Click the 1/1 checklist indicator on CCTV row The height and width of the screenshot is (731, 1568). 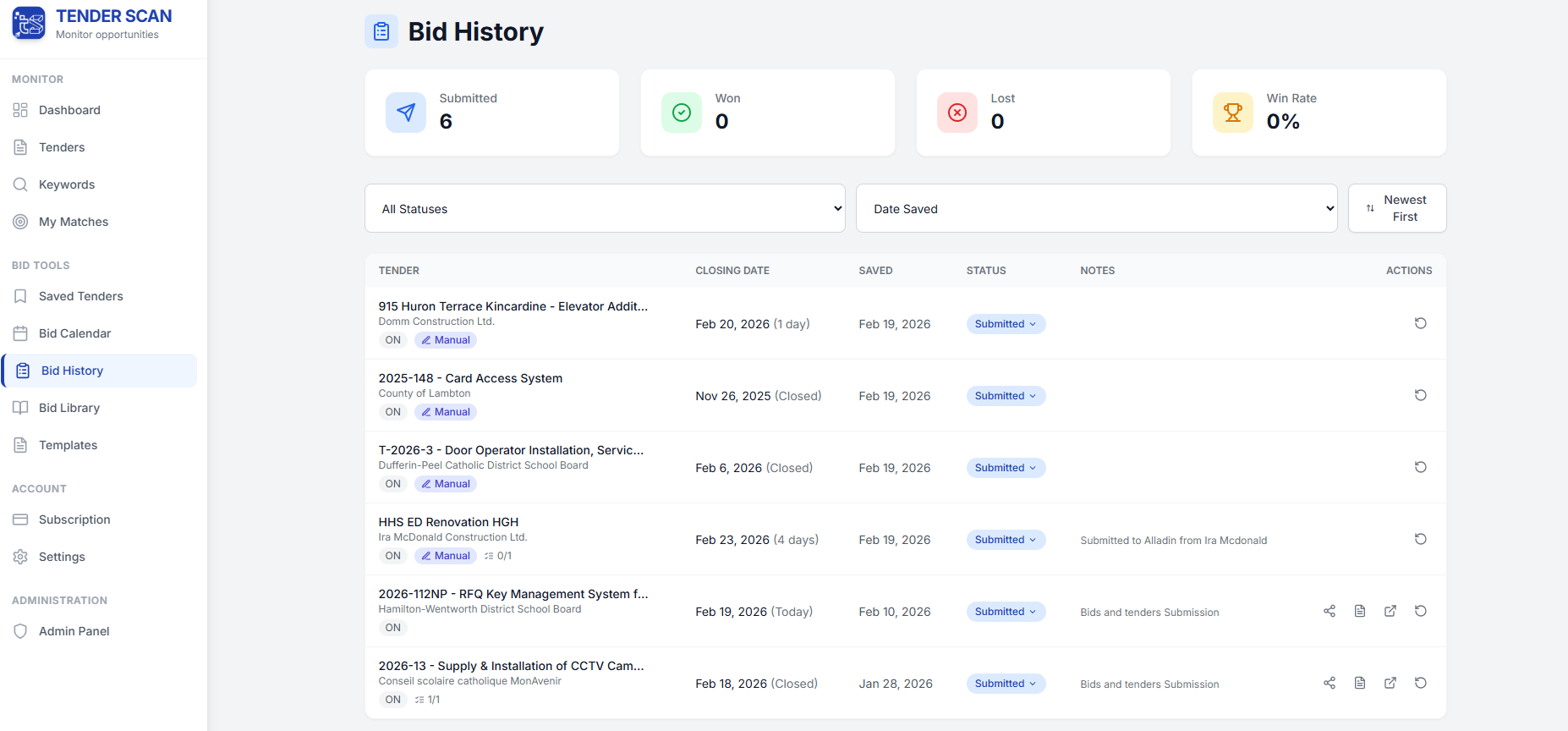tap(427, 700)
